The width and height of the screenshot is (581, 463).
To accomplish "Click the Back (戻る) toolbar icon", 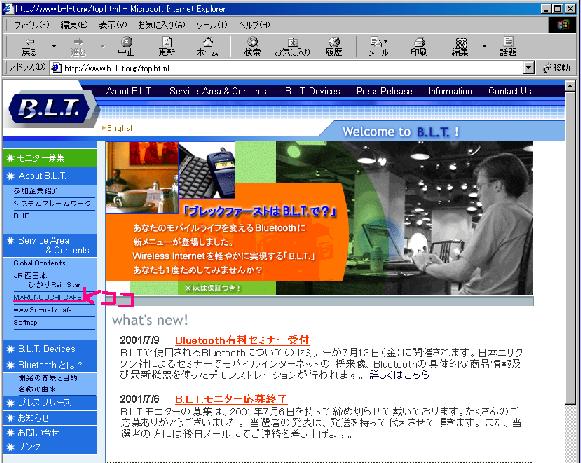I will [x=29, y=47].
